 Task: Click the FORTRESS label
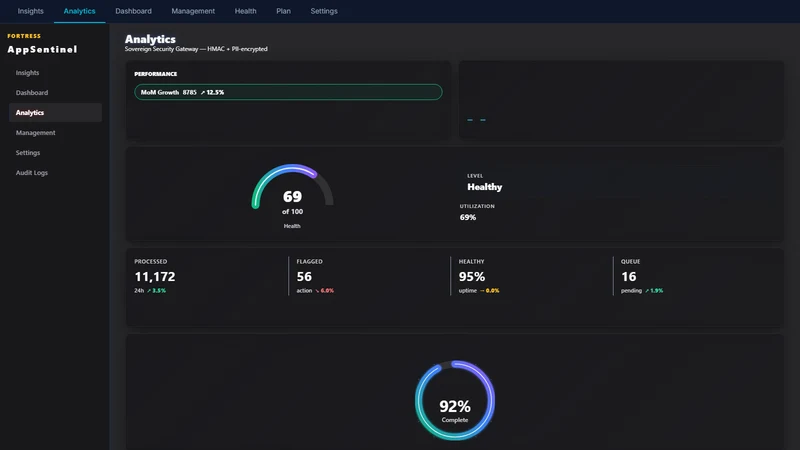coord(24,36)
